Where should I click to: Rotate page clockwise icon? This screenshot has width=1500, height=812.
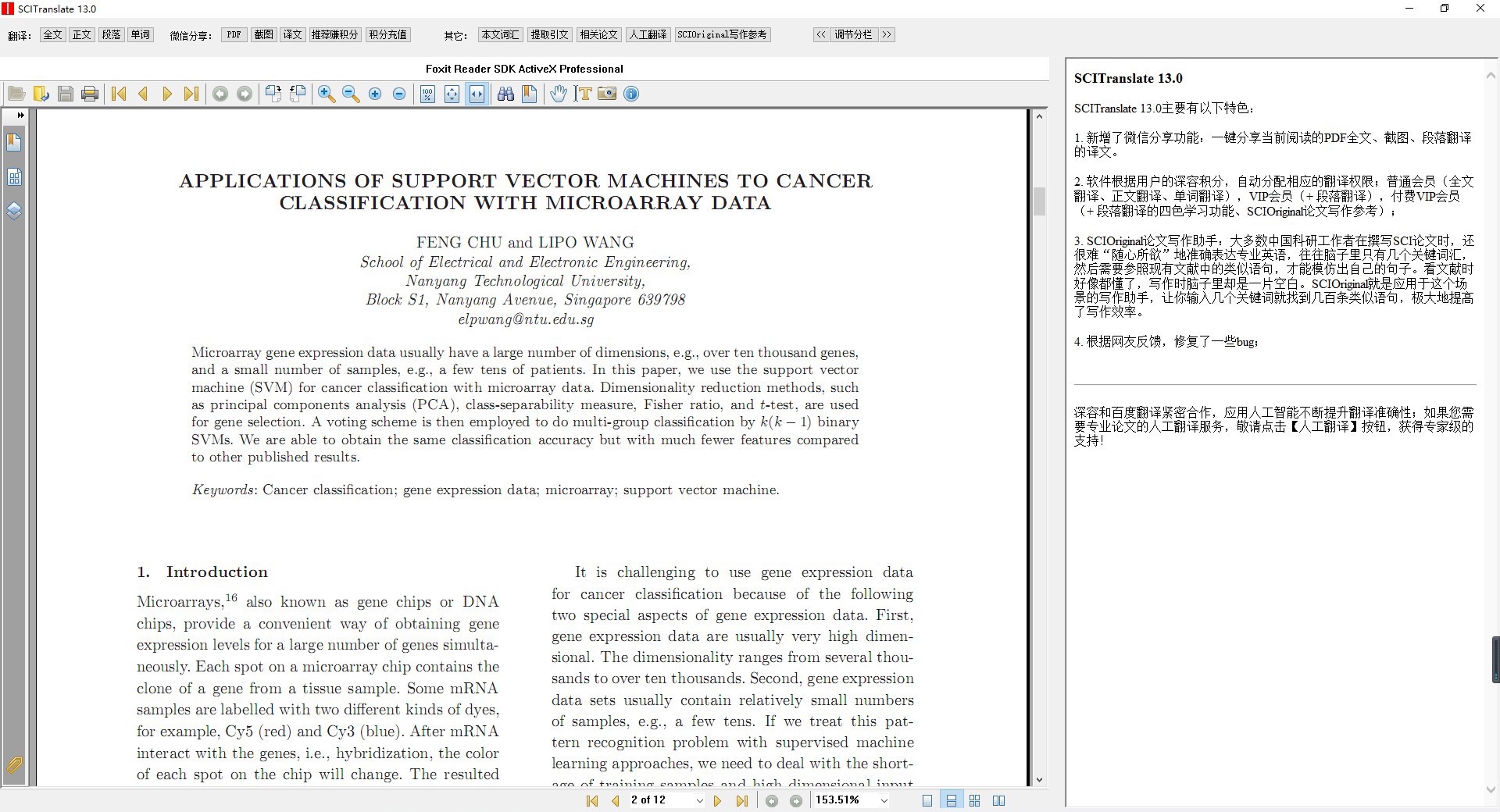coord(273,94)
